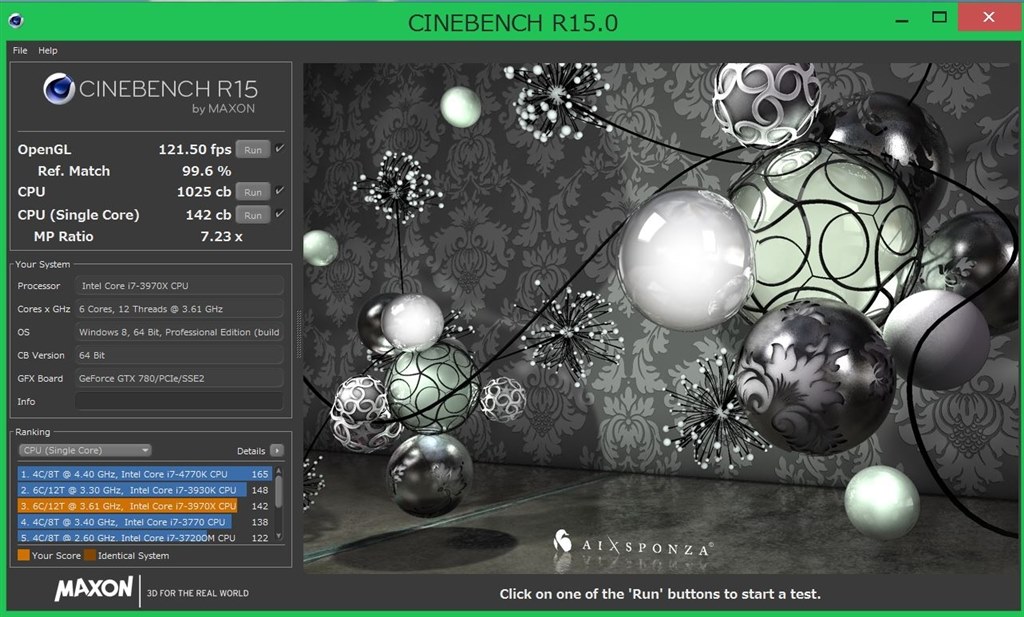This screenshot has height=617, width=1024.
Task: Click ranking list scroll up arrow
Action: (x=279, y=471)
